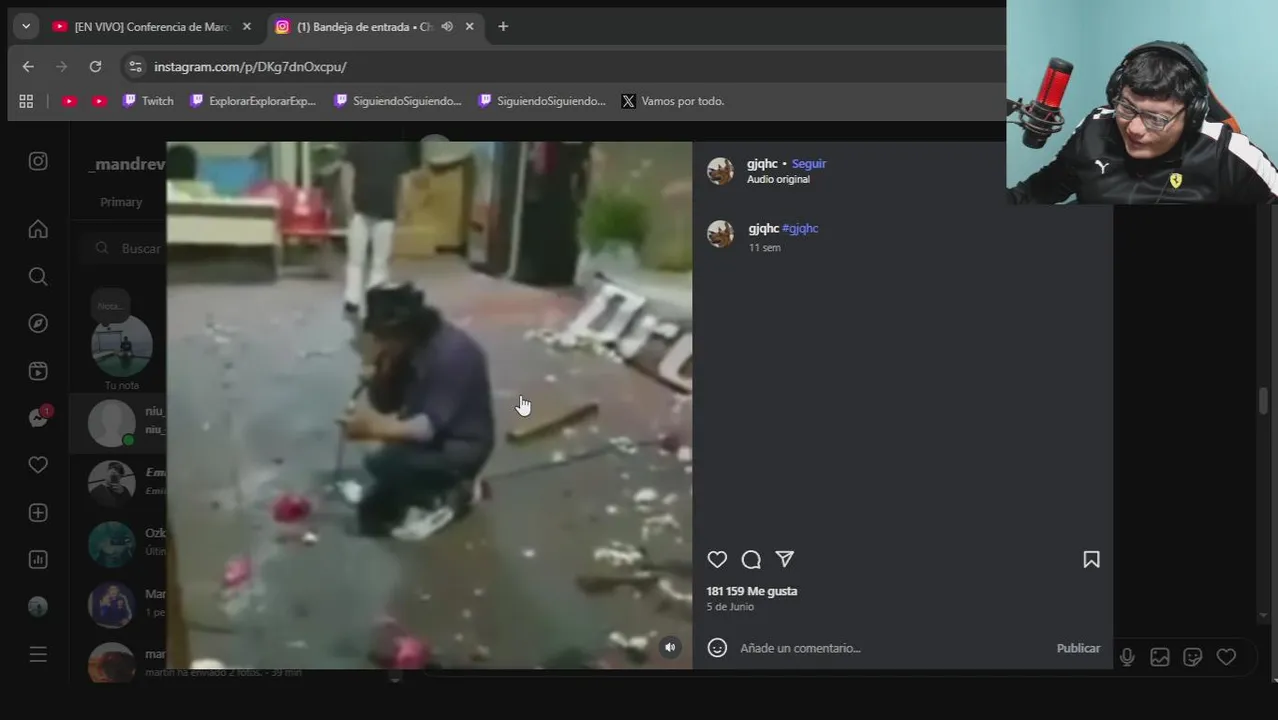The width and height of the screenshot is (1278, 720).
Task: Click the heart icon in message bar
Action: coord(1226,657)
